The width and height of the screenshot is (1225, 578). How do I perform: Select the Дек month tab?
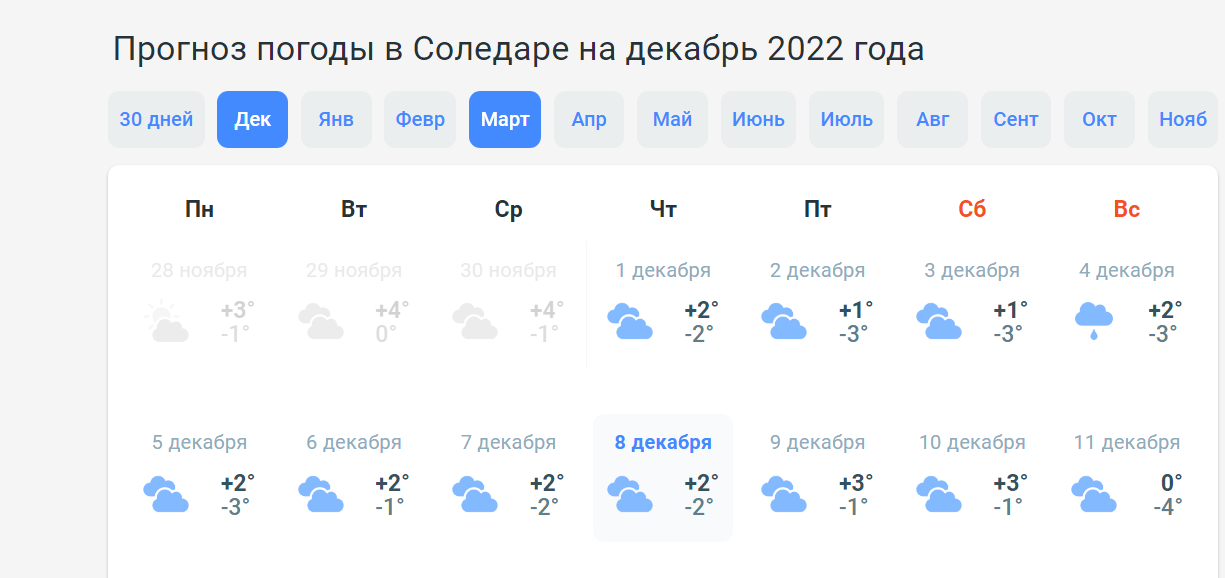[252, 120]
